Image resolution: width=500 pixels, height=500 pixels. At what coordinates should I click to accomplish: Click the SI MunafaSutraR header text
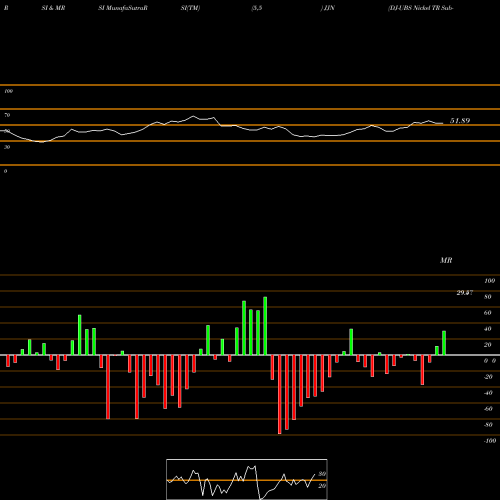123,8
